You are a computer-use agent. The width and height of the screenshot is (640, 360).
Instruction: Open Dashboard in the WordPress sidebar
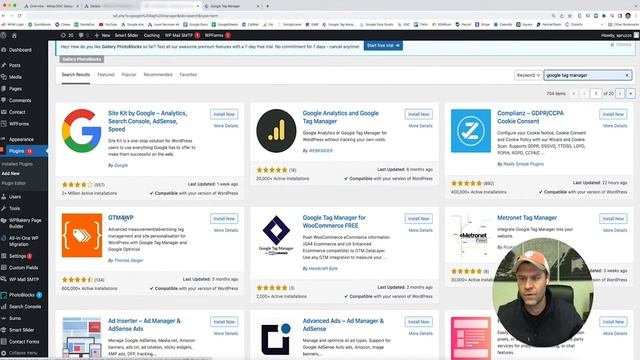20,50
